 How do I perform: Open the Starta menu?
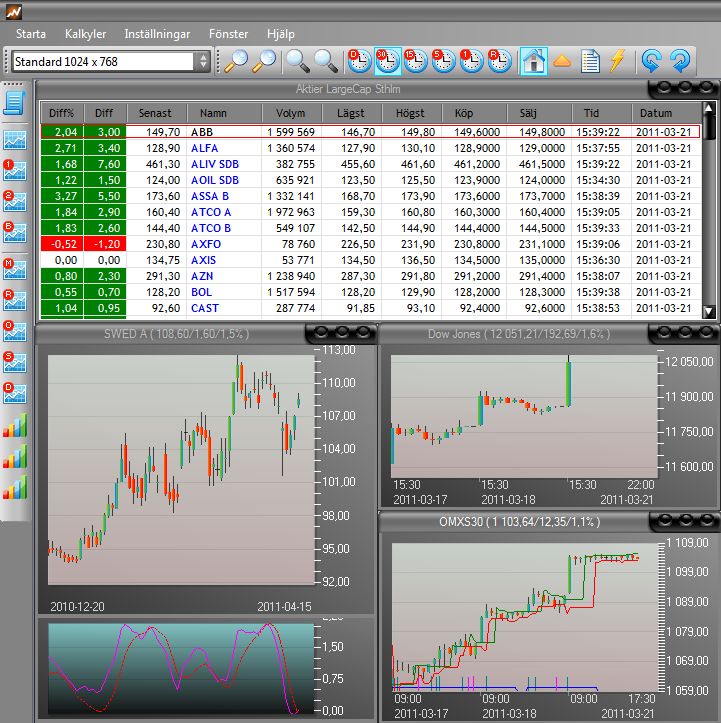coord(31,34)
